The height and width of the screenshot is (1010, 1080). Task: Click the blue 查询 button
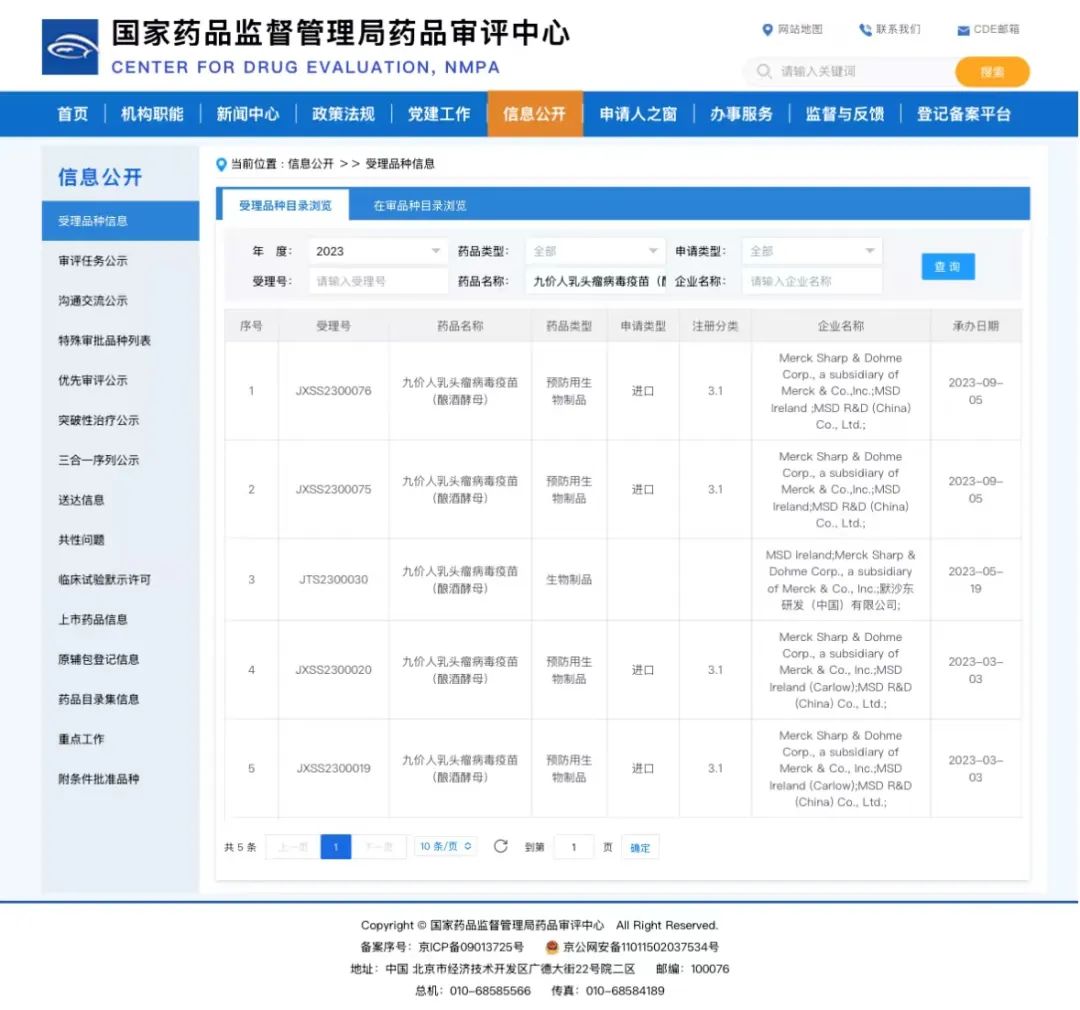point(947,267)
